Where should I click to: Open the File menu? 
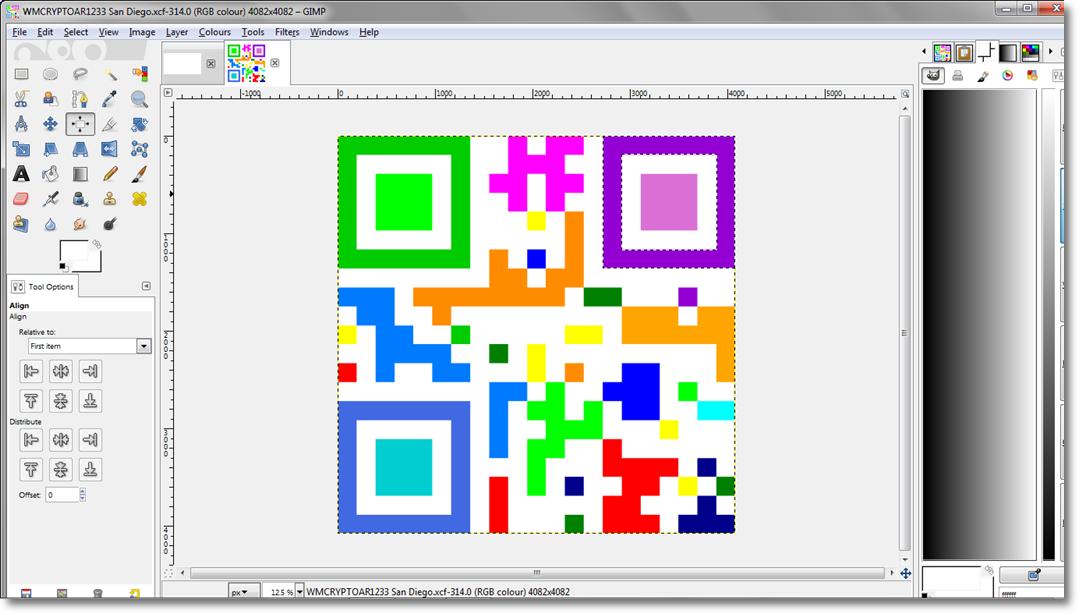pyautogui.click(x=19, y=32)
